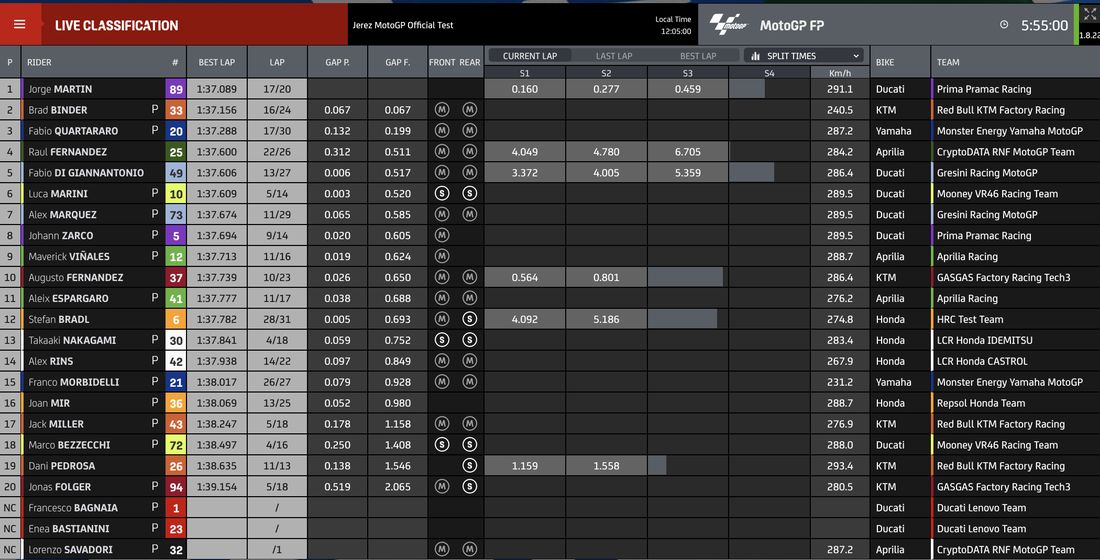
Task: Click Maverick Viñales's front tyre icon
Action: click(x=442, y=256)
